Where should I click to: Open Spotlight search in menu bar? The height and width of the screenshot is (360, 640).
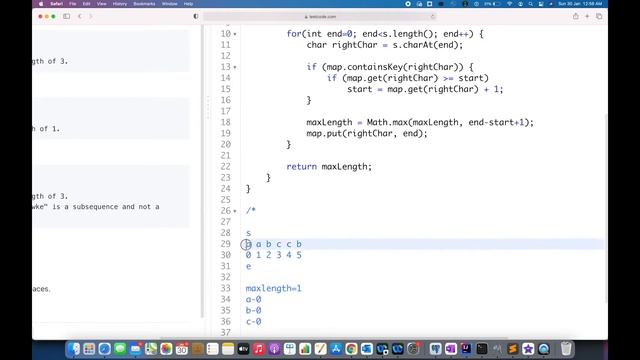[x=531, y=4]
